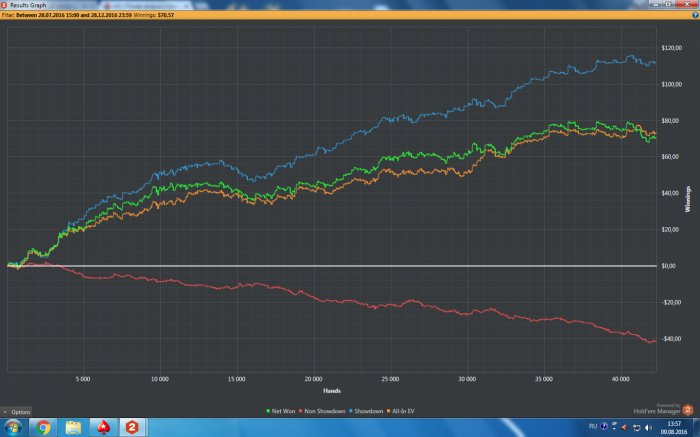Open Windows Explorer from the taskbar
The width and height of the screenshot is (700, 437).
[x=73, y=428]
